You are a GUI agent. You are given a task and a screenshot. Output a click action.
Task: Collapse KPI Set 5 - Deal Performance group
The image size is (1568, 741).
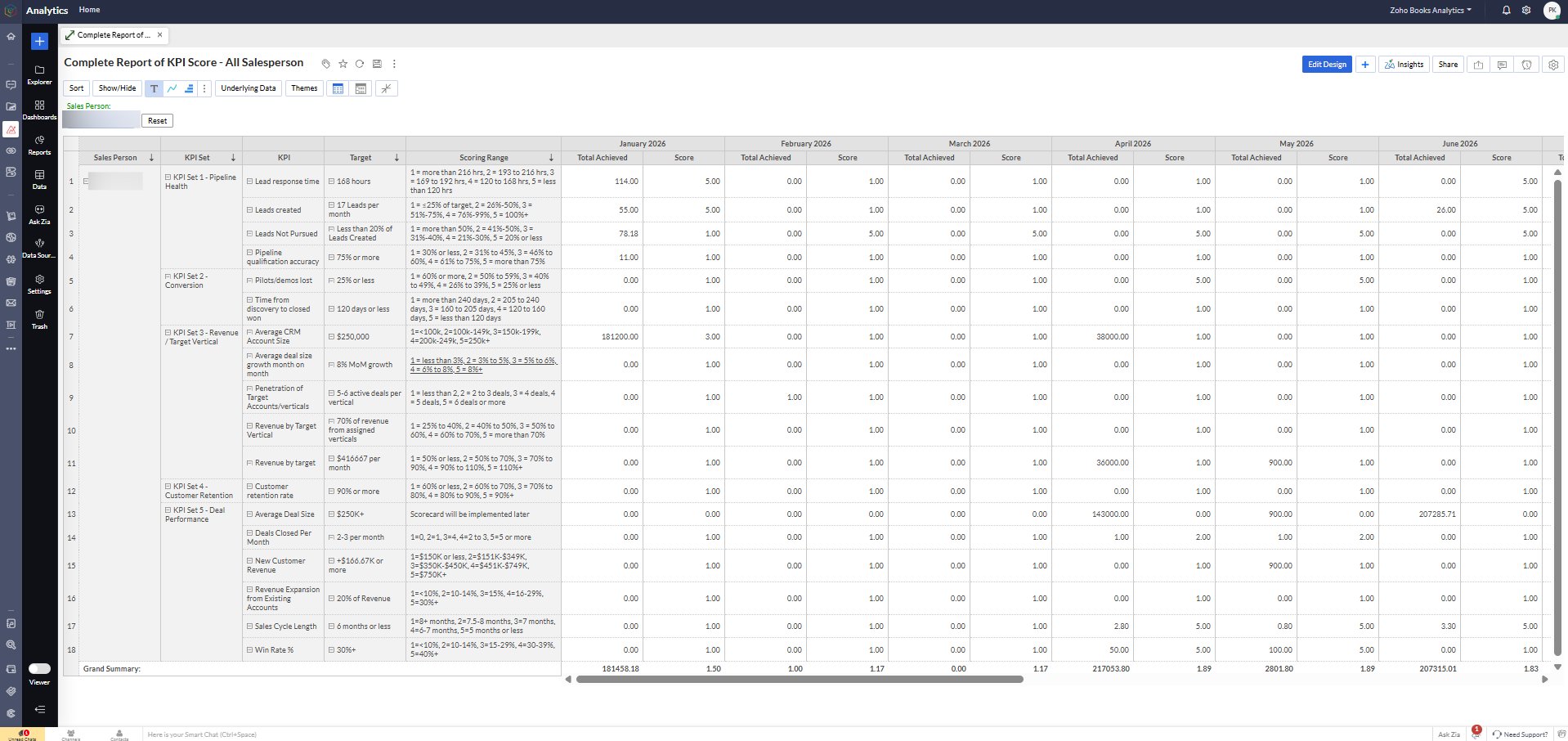coord(168,510)
